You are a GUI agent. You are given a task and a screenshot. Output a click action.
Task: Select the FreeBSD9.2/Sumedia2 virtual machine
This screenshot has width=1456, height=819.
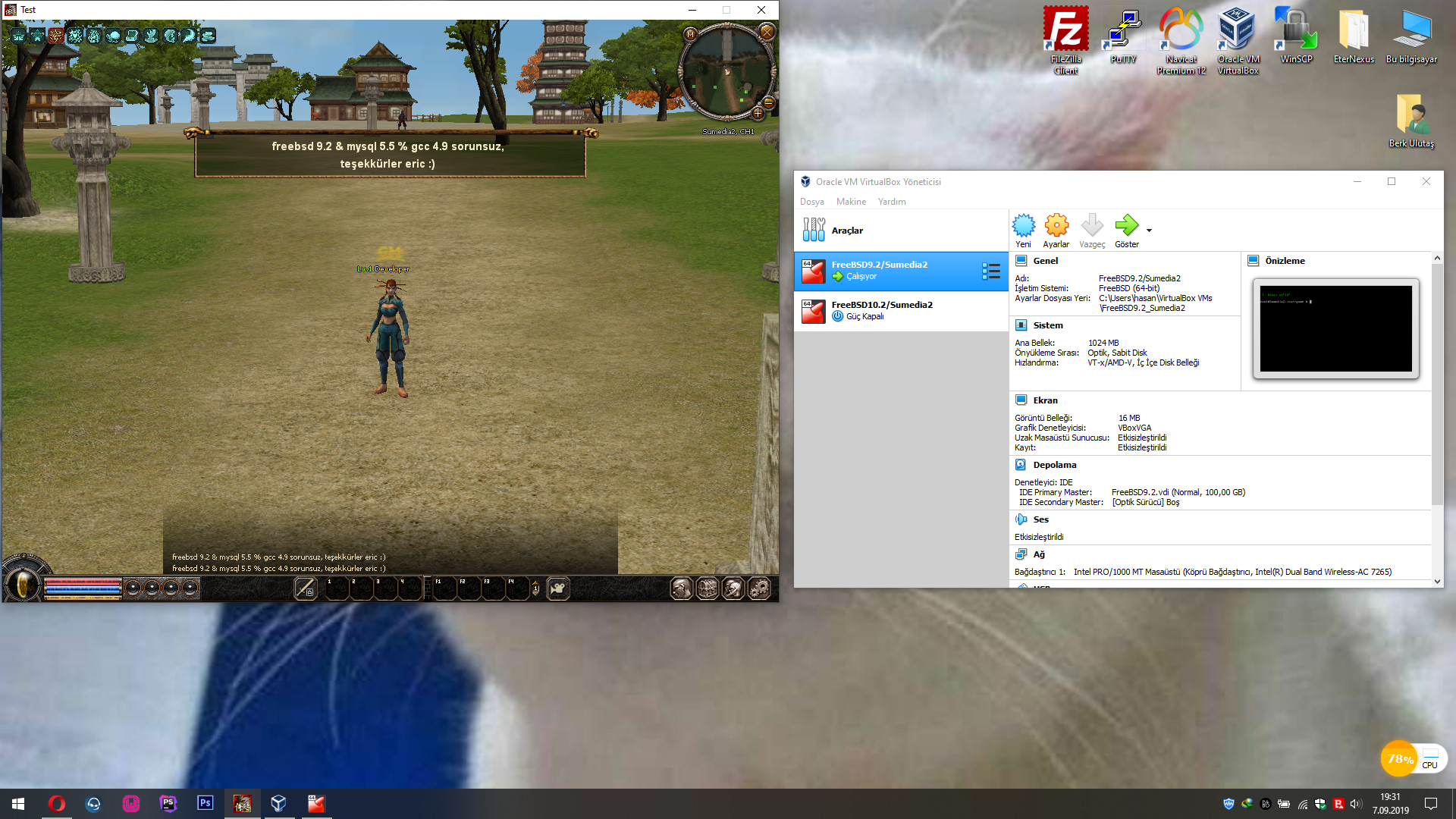click(901, 271)
